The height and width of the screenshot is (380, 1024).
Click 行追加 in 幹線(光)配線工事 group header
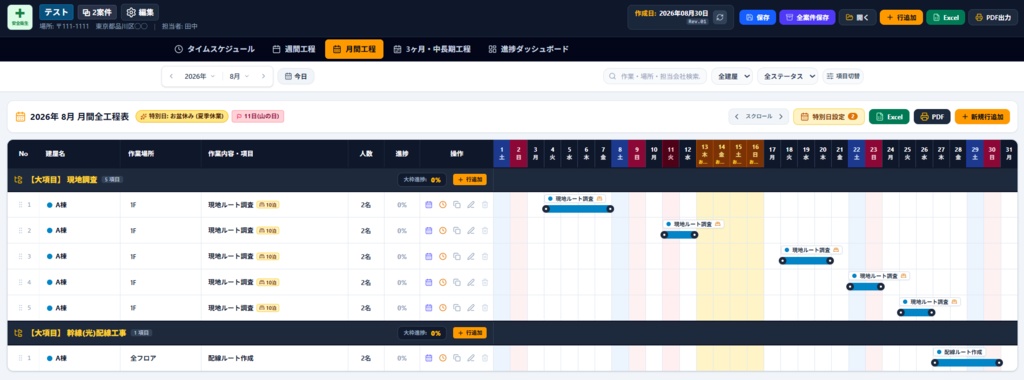click(x=470, y=333)
